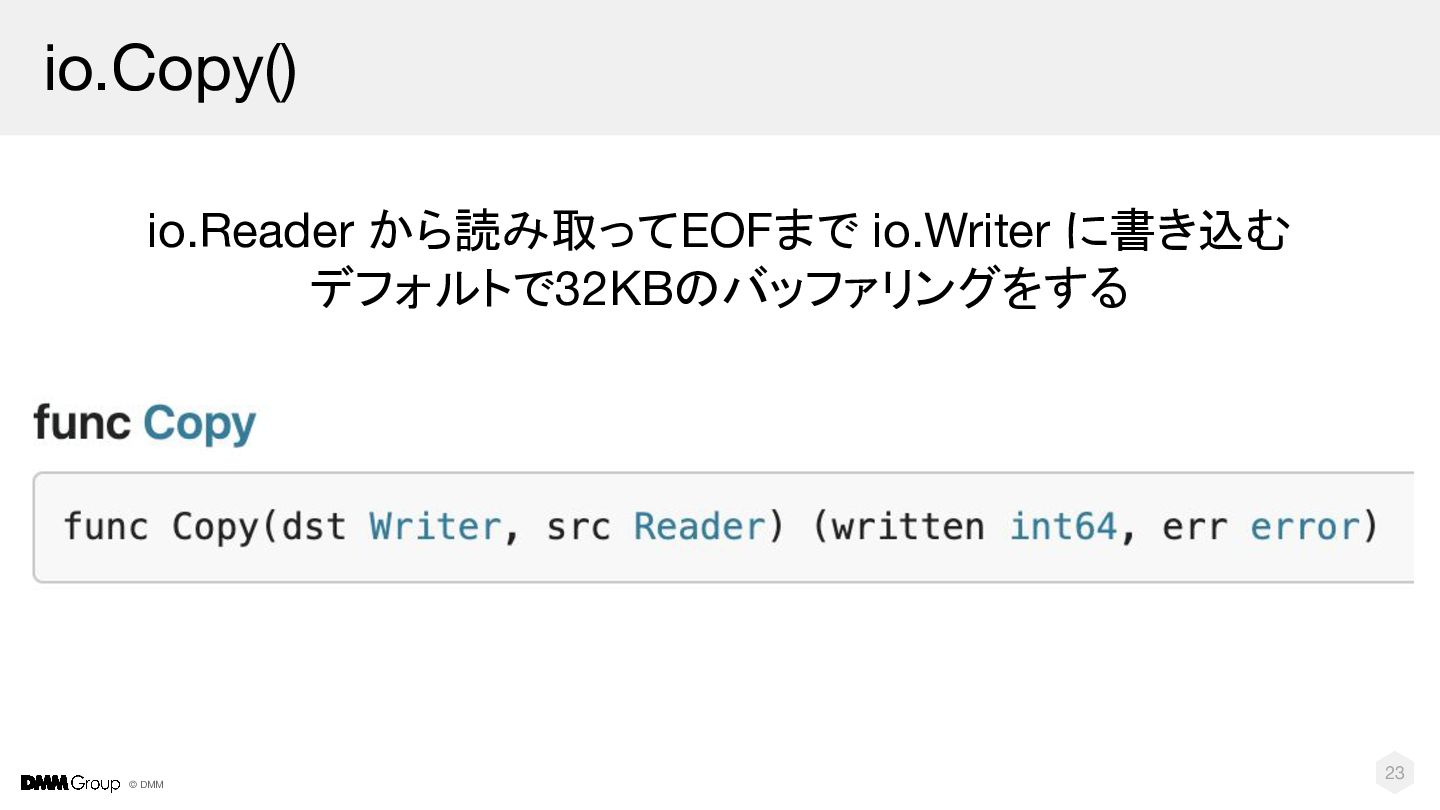Click the © DMM copyright text
Screen dimensions: 1440x810
(x=146, y=784)
